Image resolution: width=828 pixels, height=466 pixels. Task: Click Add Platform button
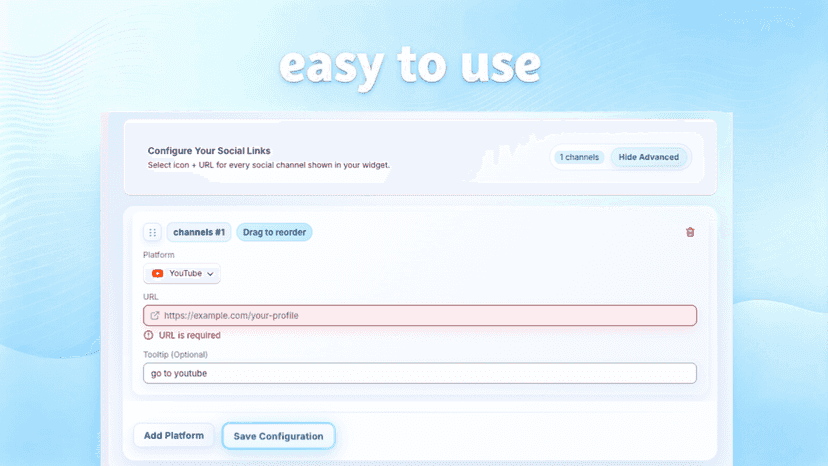[174, 435]
